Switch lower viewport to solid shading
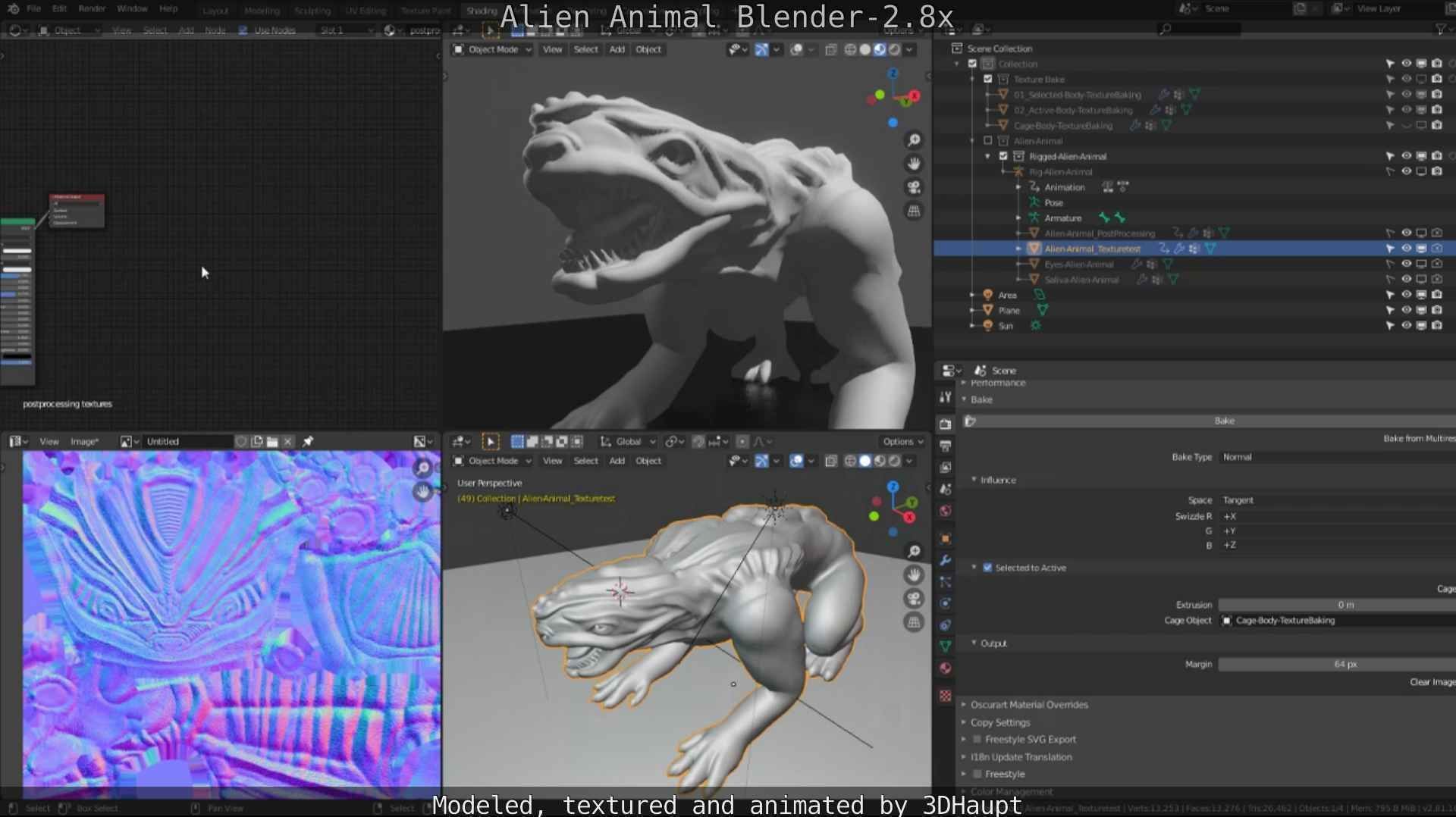This screenshot has height=817, width=1456. (865, 461)
